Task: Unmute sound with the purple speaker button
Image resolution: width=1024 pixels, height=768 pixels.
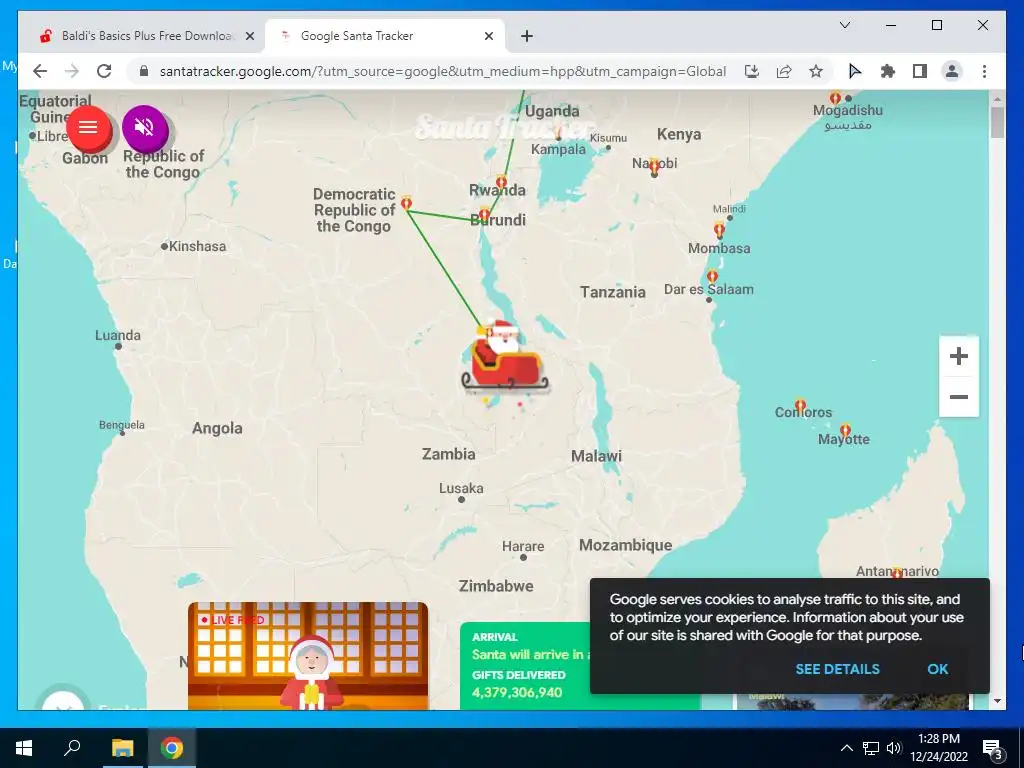Action: (x=144, y=128)
